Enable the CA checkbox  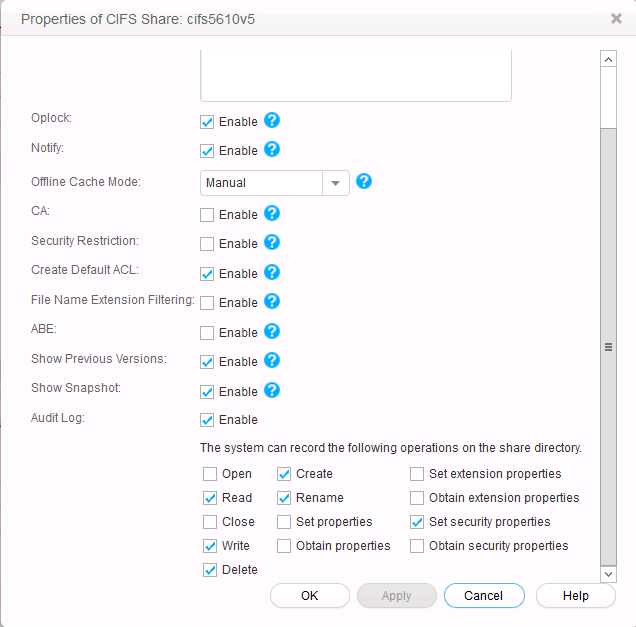point(207,215)
